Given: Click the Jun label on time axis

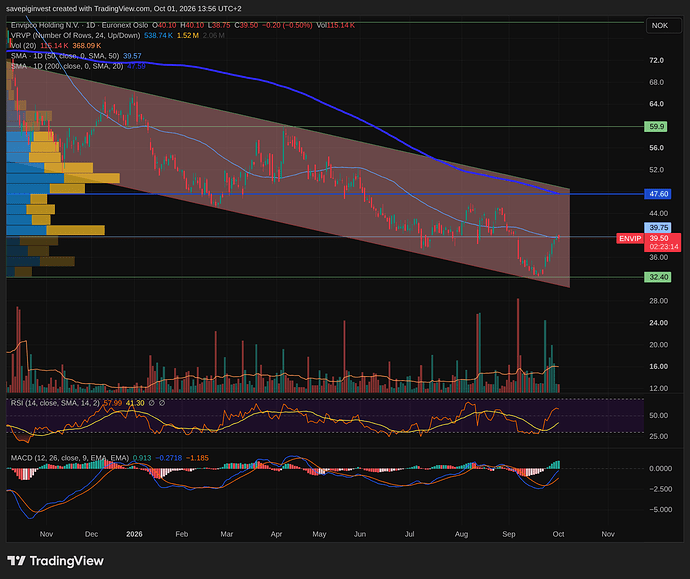Looking at the screenshot, I should coord(360,534).
